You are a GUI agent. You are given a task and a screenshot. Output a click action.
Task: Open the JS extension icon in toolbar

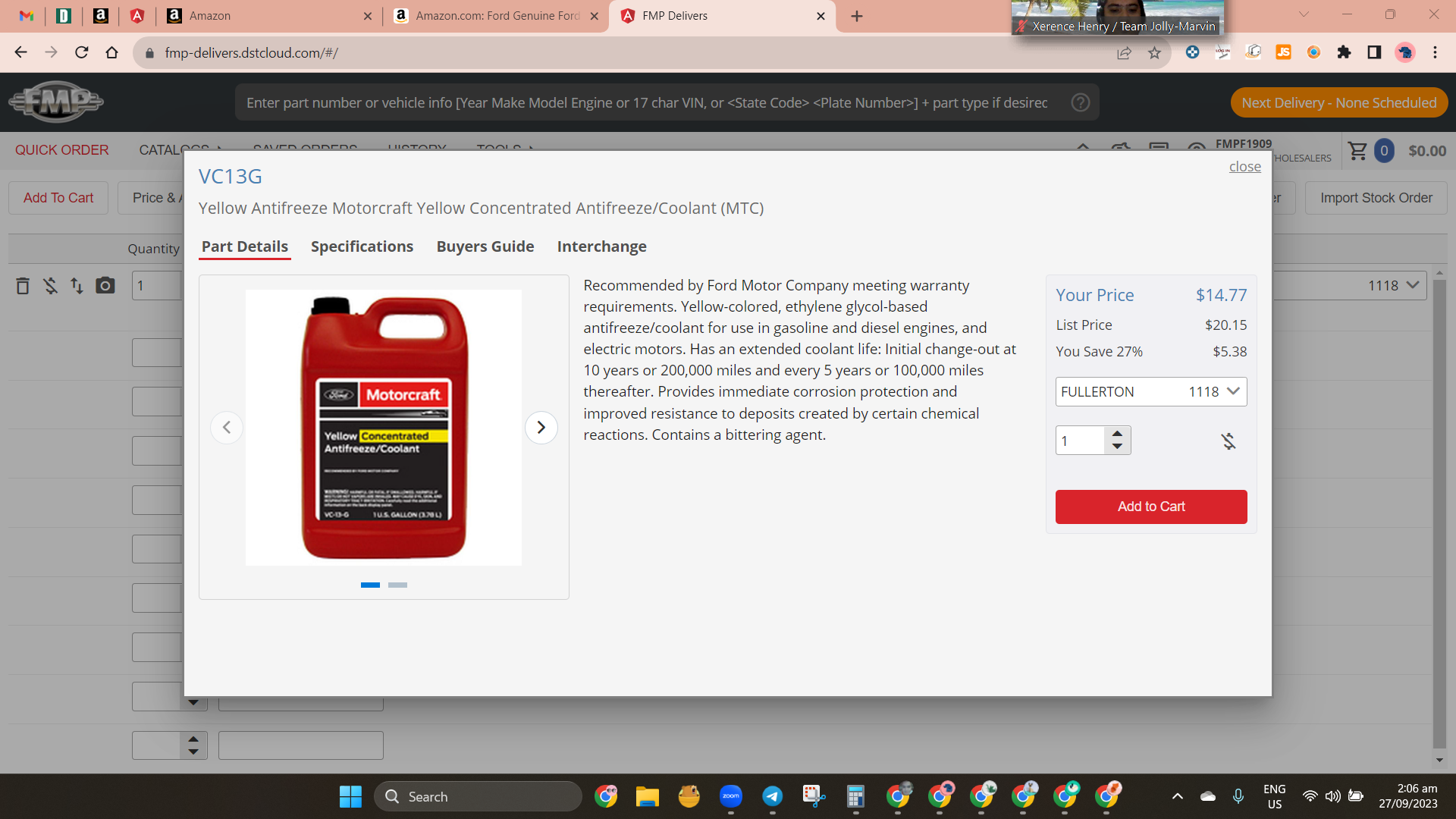point(1283,52)
